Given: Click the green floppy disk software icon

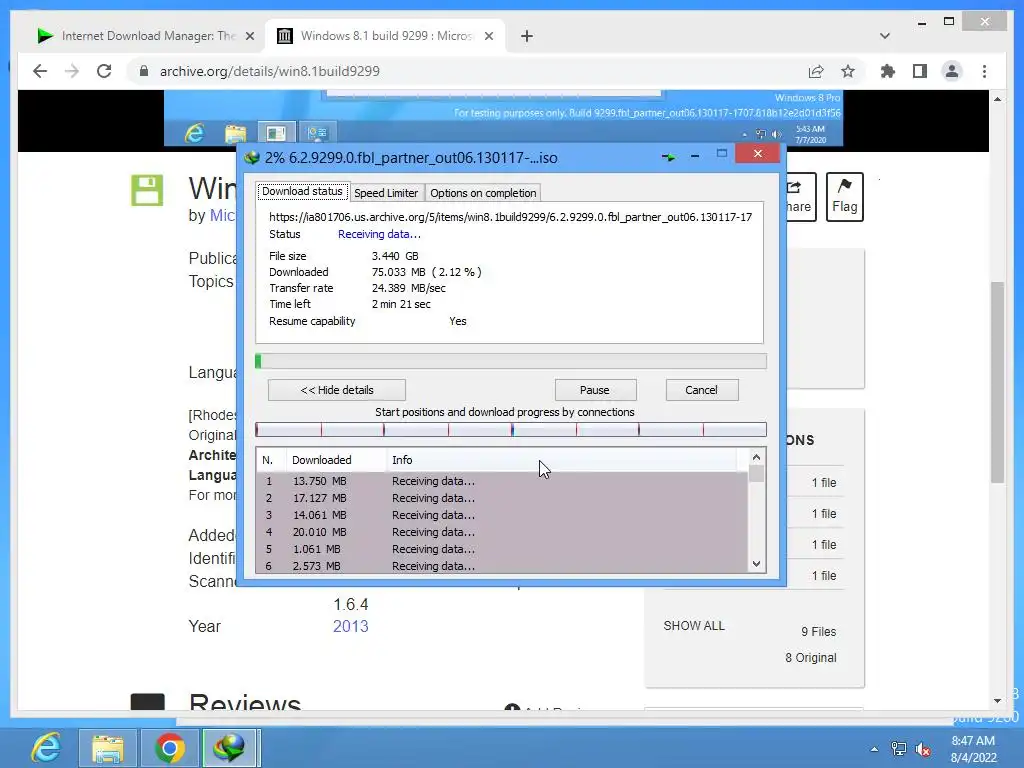Looking at the screenshot, I should [x=147, y=191].
